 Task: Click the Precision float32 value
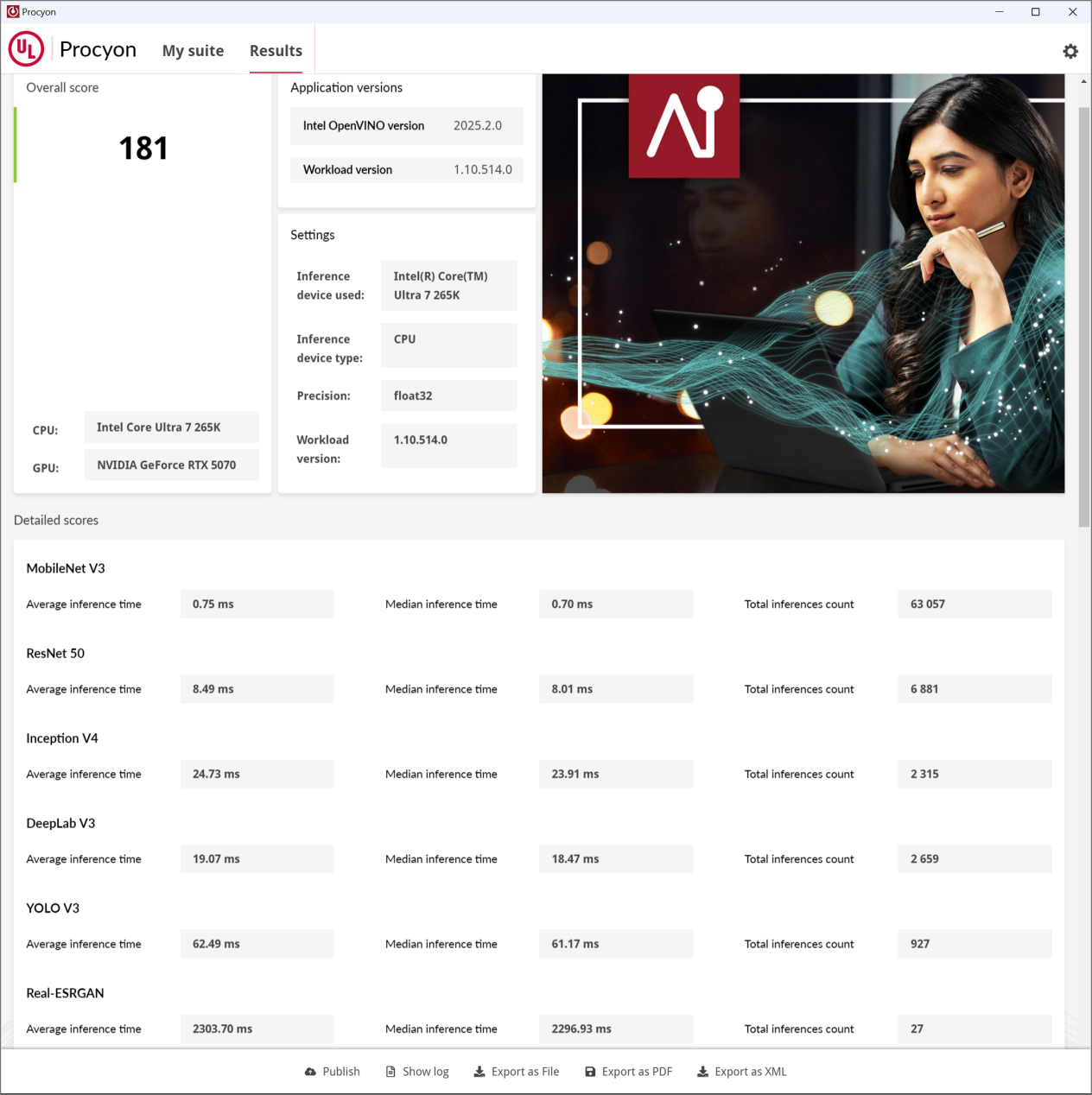(x=449, y=396)
